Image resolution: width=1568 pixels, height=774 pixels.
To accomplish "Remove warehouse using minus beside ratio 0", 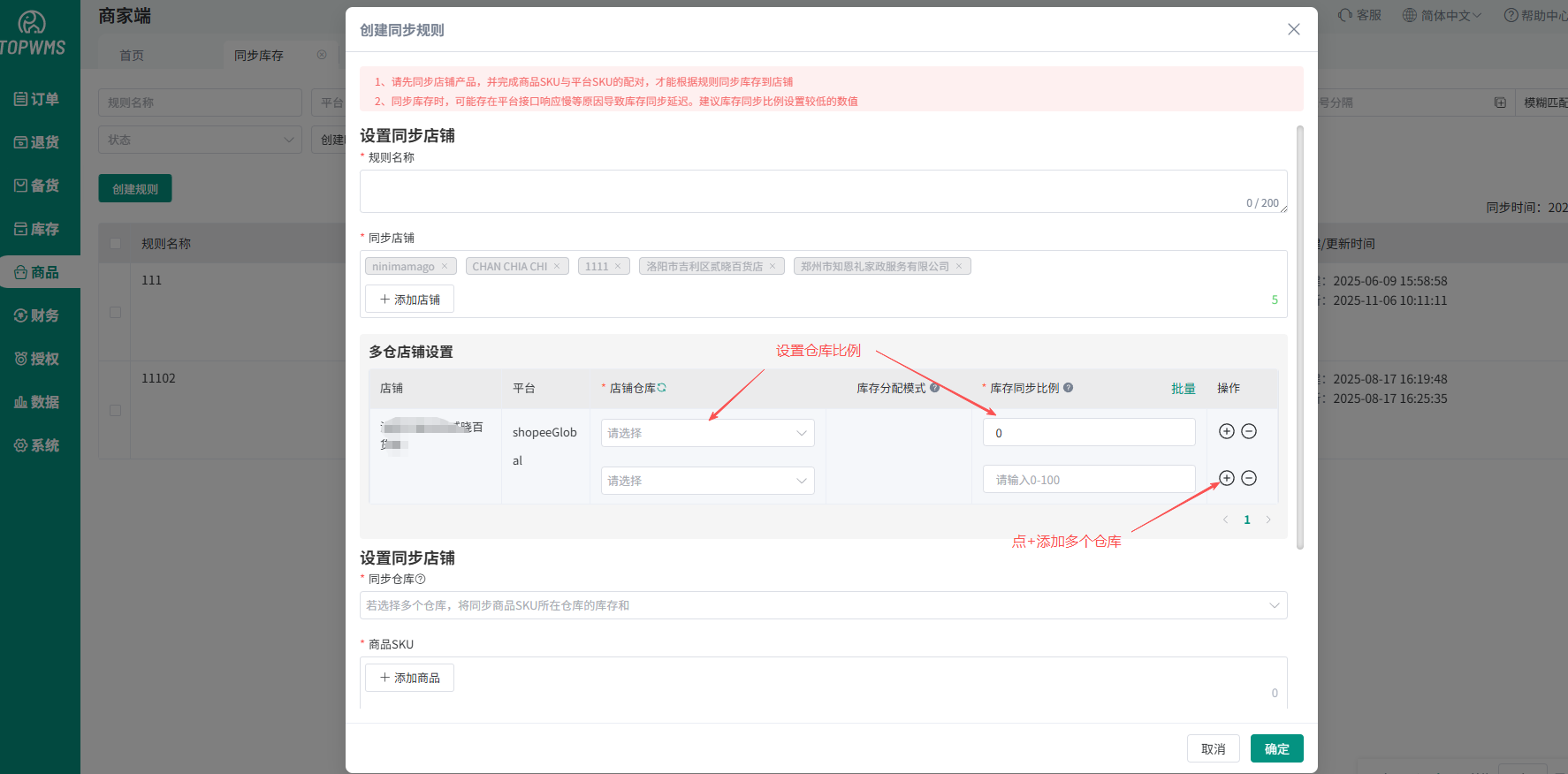I will tap(1249, 431).
